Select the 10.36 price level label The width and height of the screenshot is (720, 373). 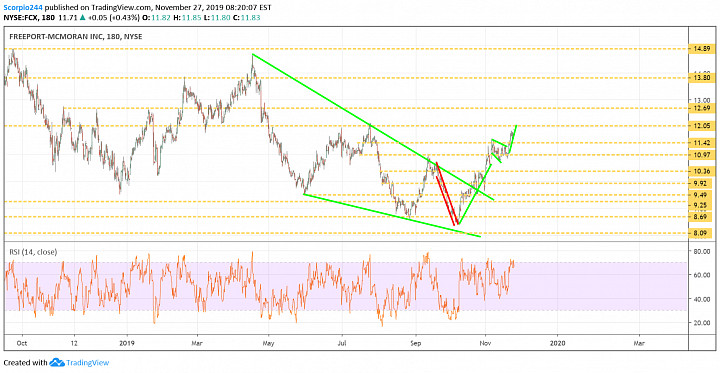[703, 171]
